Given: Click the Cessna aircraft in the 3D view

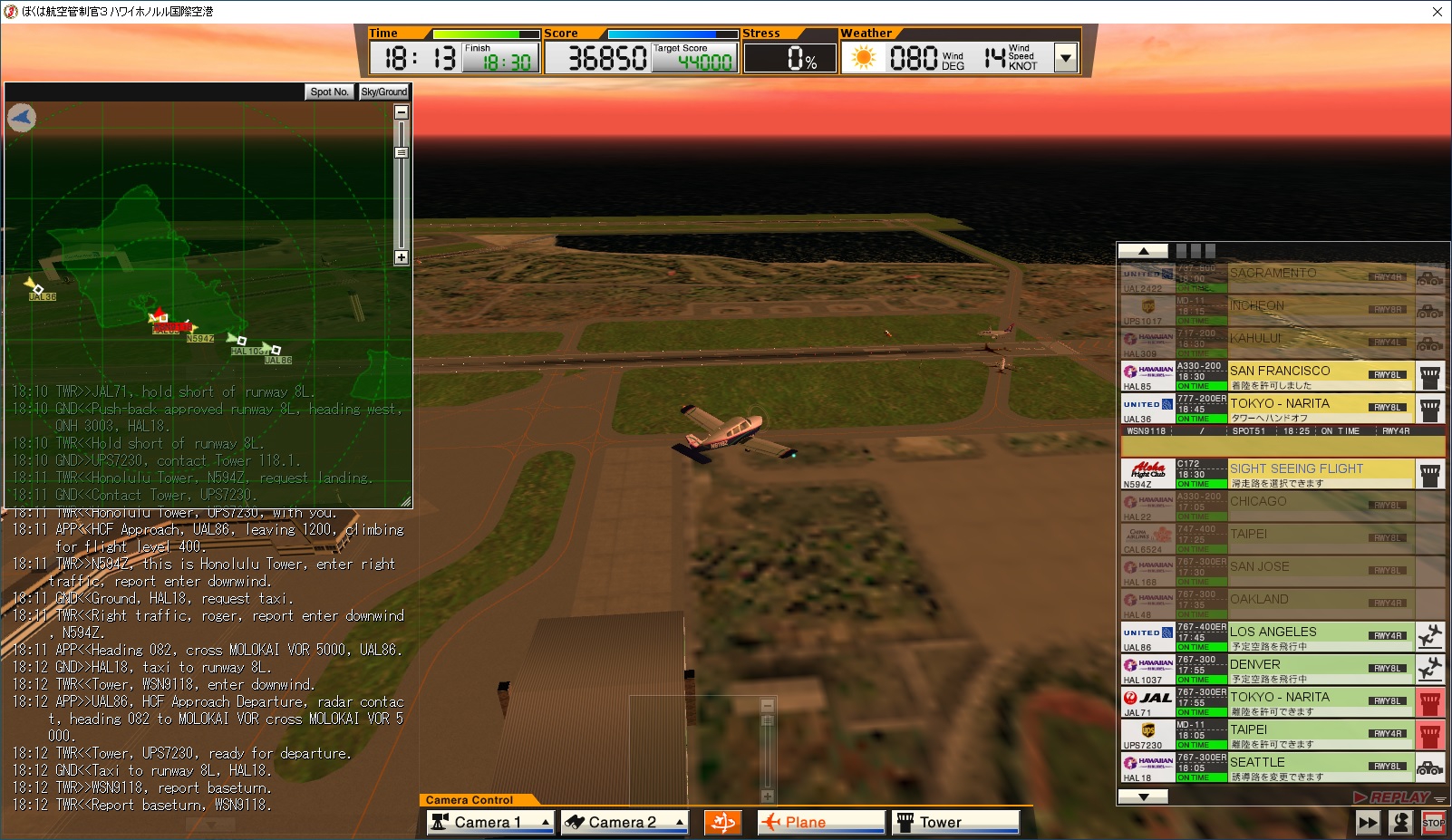Looking at the screenshot, I should point(735,433).
